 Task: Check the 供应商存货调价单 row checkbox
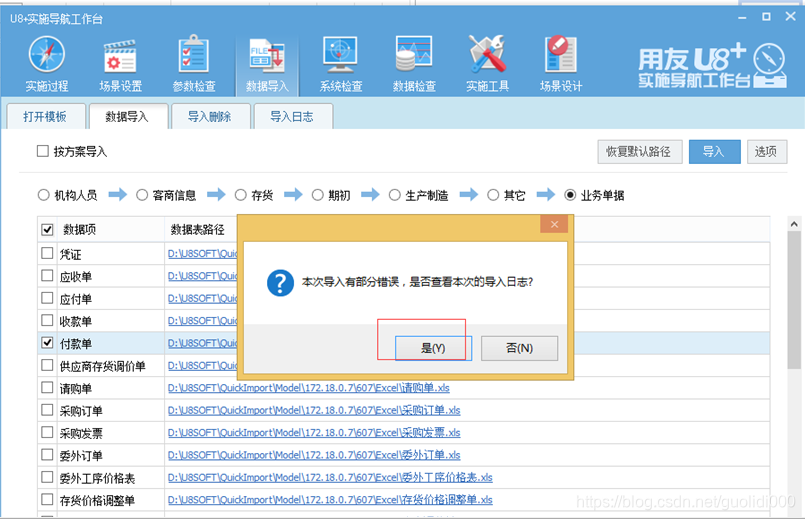(x=47, y=365)
